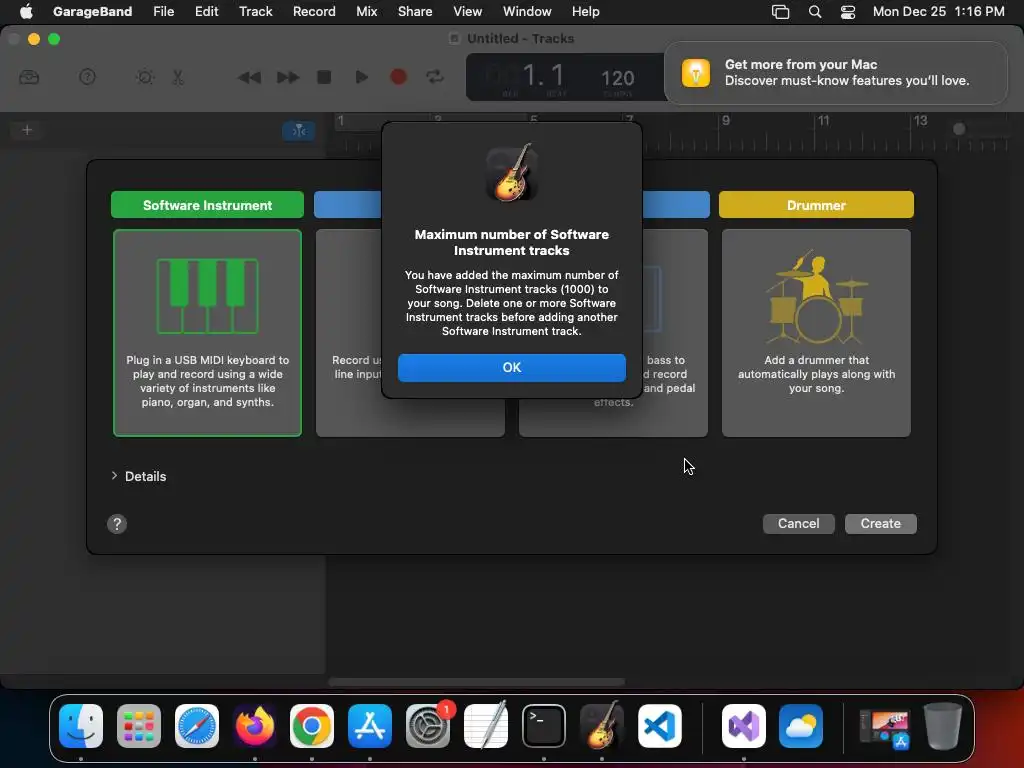Click the horizontal zoom slider knob
Image resolution: width=1024 pixels, height=768 pixels.
(959, 129)
